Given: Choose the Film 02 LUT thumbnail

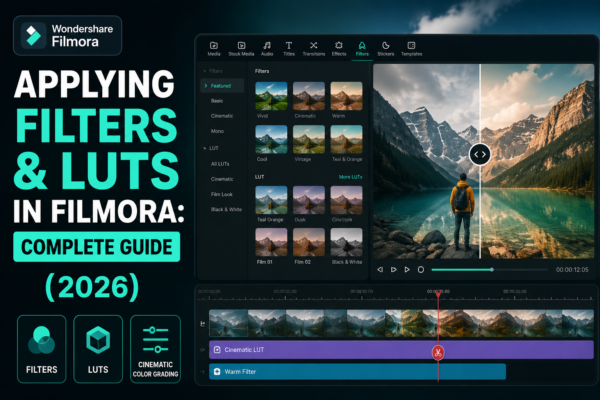Looking at the screenshot, I should click(309, 242).
